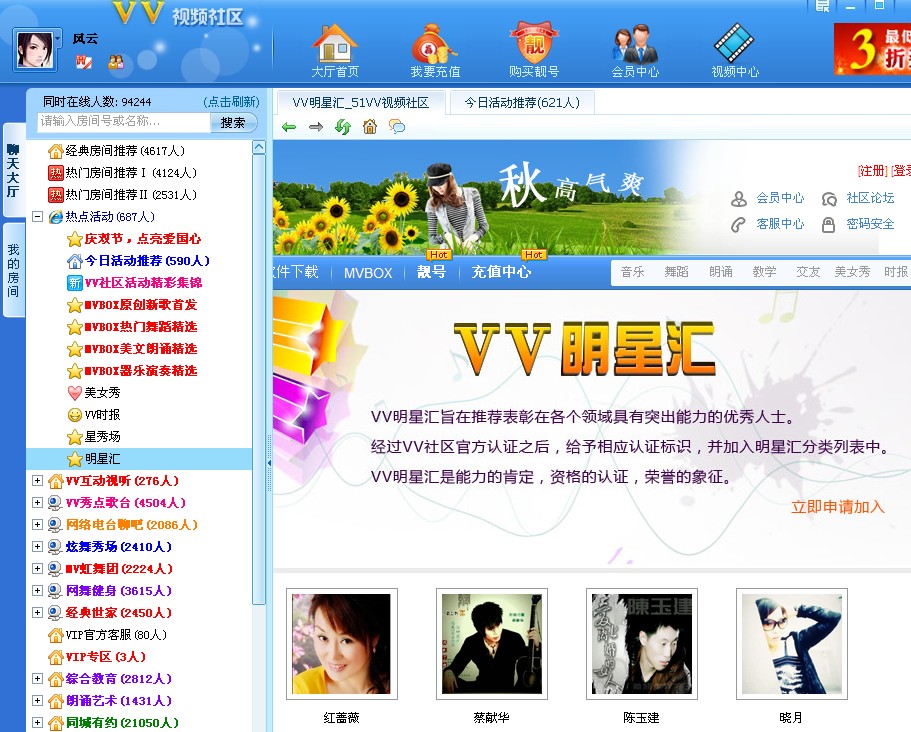Click the edit note icon under 风云
Viewport: 911px width, 732px height.
[x=84, y=62]
